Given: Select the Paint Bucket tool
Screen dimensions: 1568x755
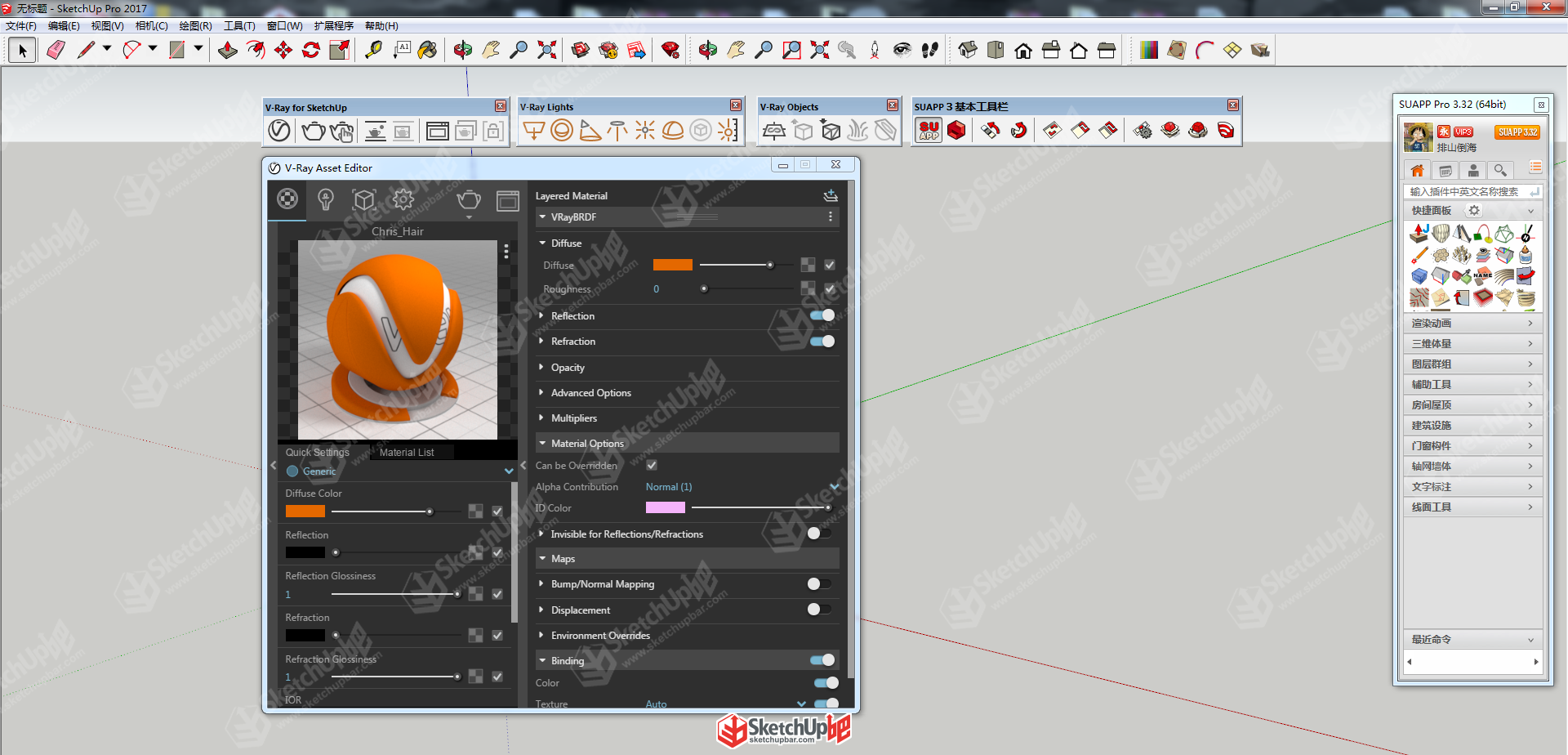Looking at the screenshot, I should pyautogui.click(x=427, y=51).
